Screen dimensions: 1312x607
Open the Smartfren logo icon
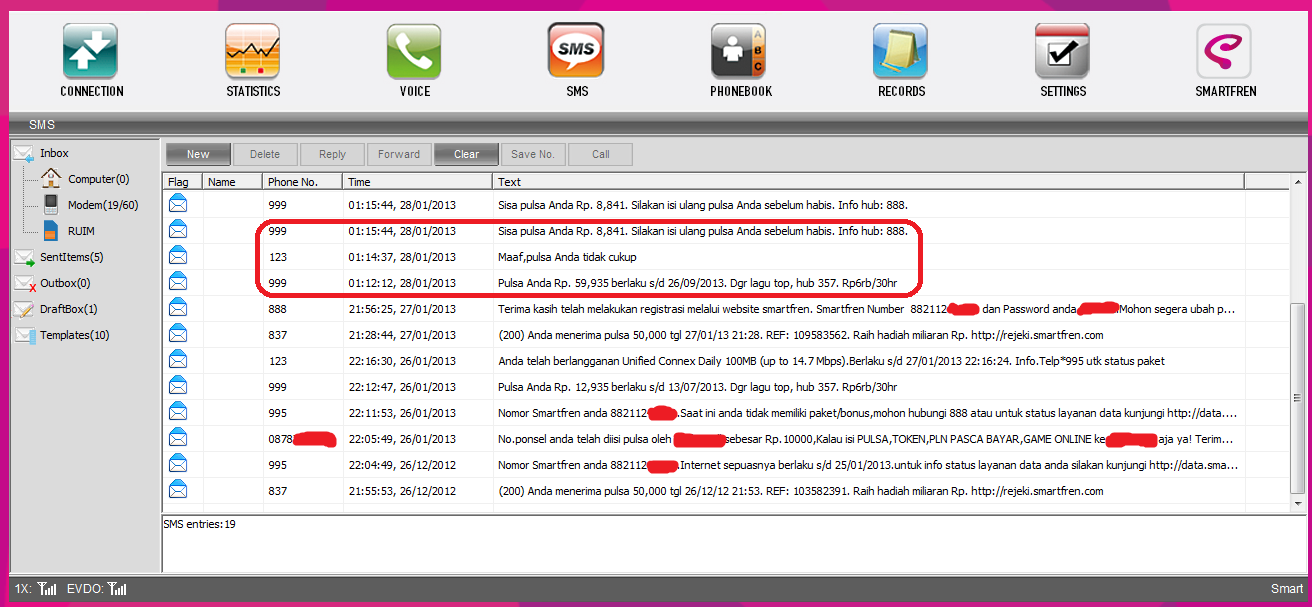coord(1224,51)
